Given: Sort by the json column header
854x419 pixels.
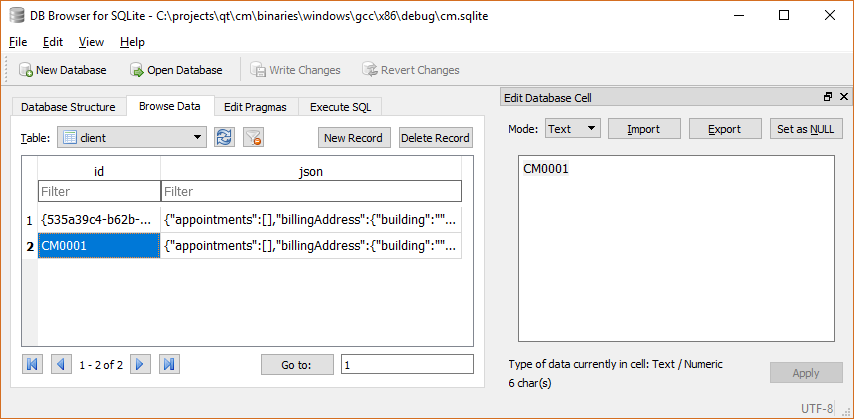Looking at the screenshot, I should 312,172.
